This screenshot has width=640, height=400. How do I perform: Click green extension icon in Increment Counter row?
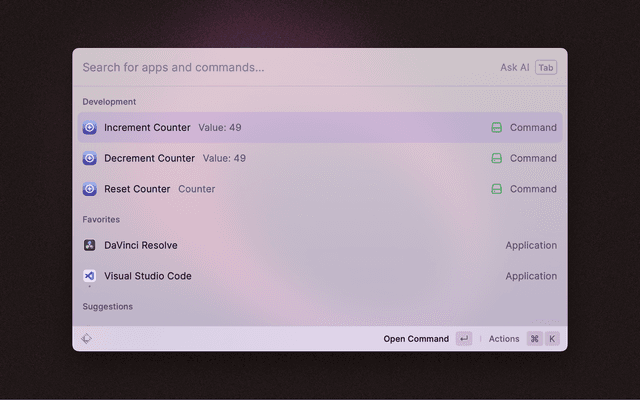(496, 128)
